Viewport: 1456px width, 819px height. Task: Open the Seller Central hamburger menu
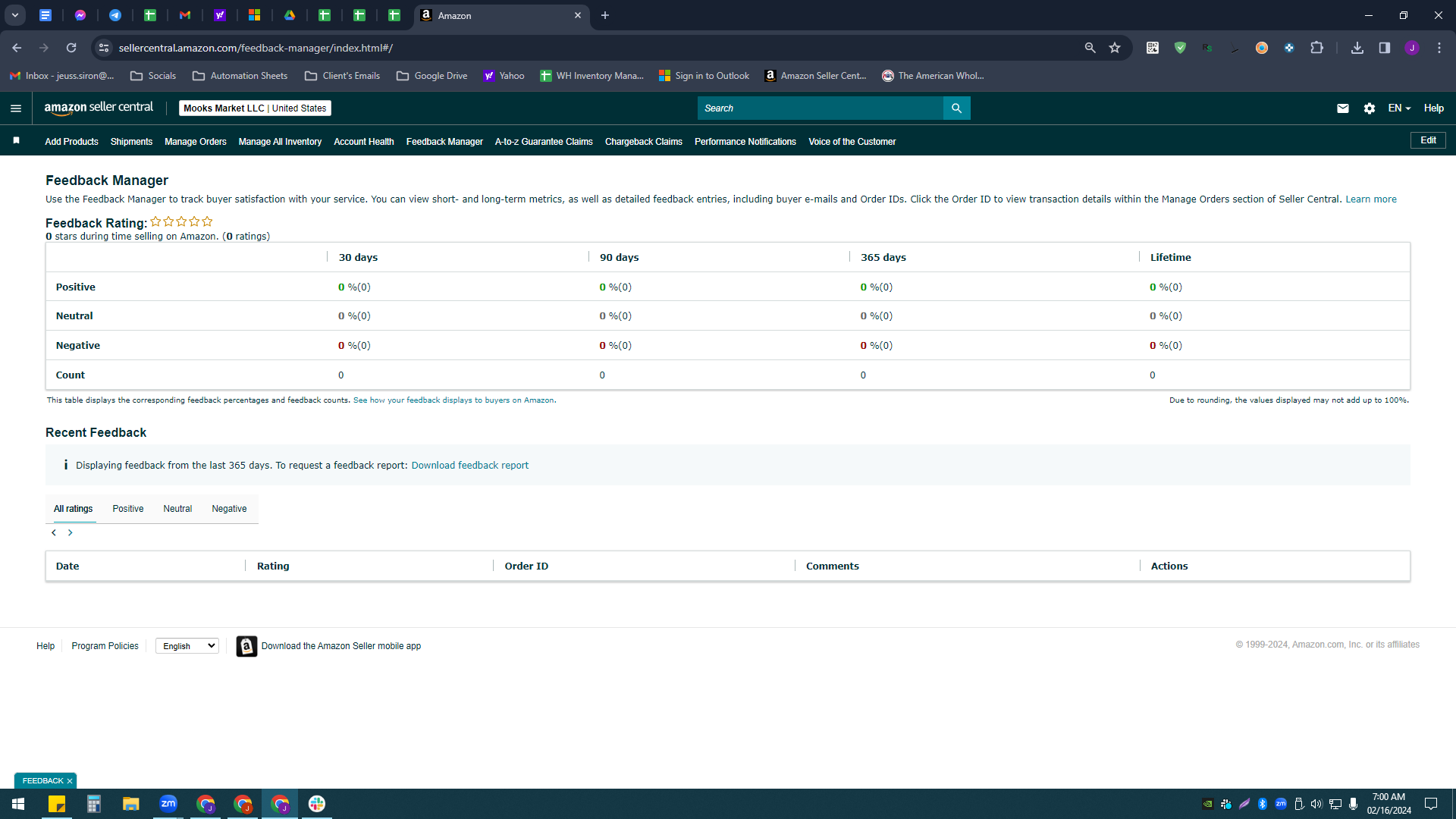pyautogui.click(x=16, y=108)
